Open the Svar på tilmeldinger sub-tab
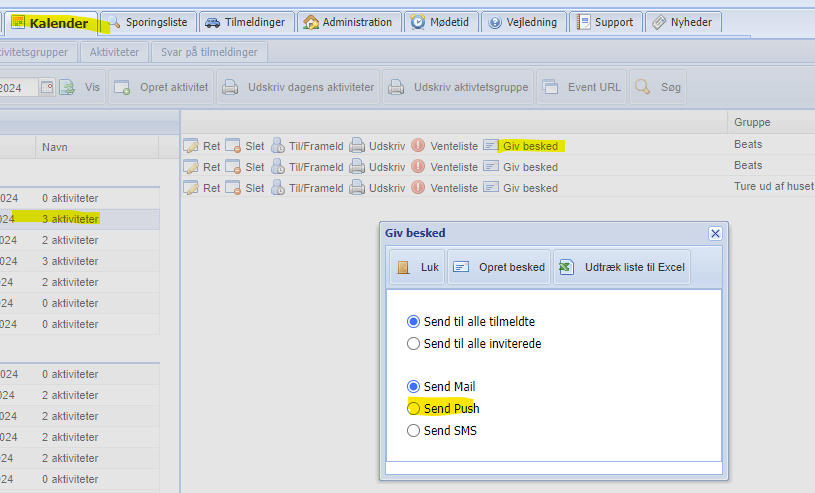The image size is (815, 493). coord(209,52)
